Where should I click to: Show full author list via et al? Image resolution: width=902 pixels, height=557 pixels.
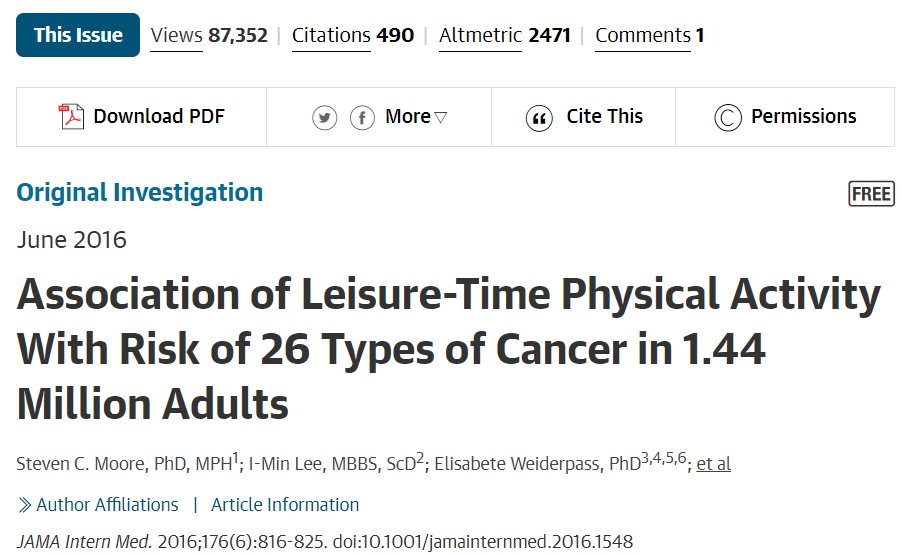[713, 464]
